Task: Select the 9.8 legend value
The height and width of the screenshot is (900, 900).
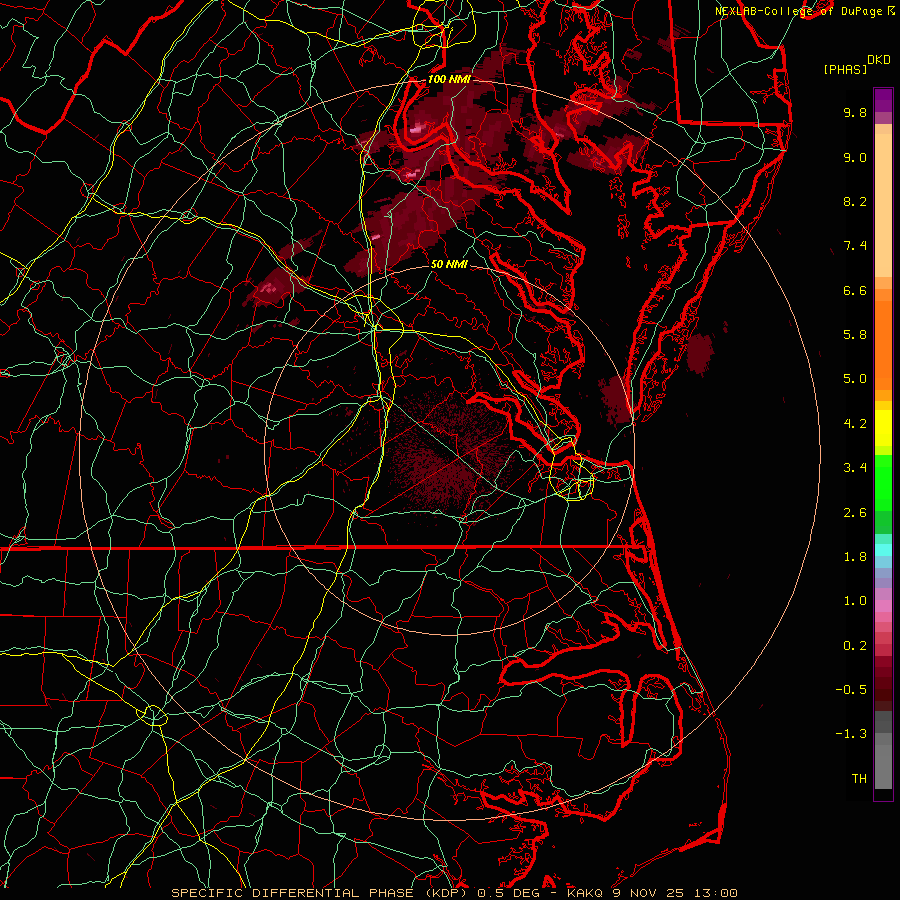Action: pos(855,112)
